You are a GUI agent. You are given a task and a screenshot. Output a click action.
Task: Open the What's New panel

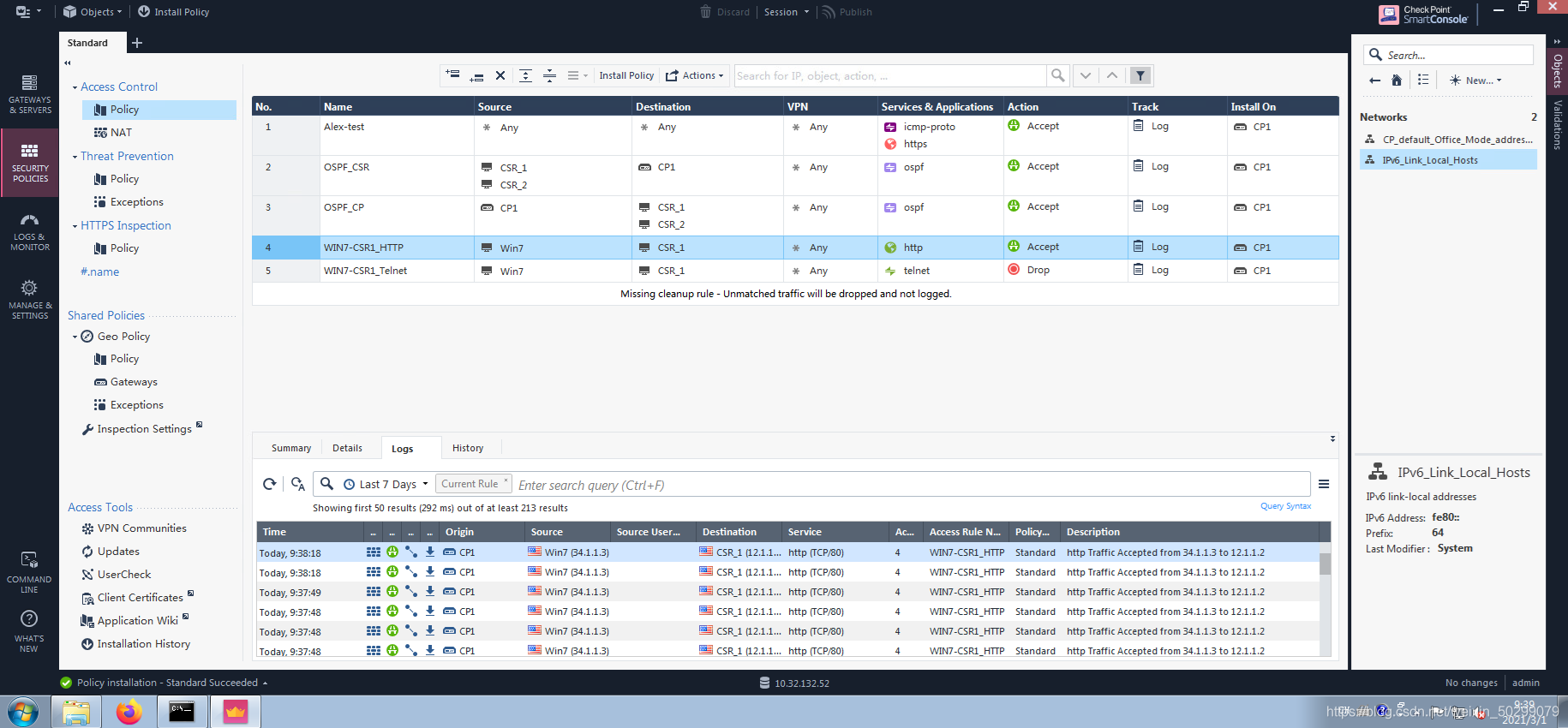pyautogui.click(x=29, y=631)
